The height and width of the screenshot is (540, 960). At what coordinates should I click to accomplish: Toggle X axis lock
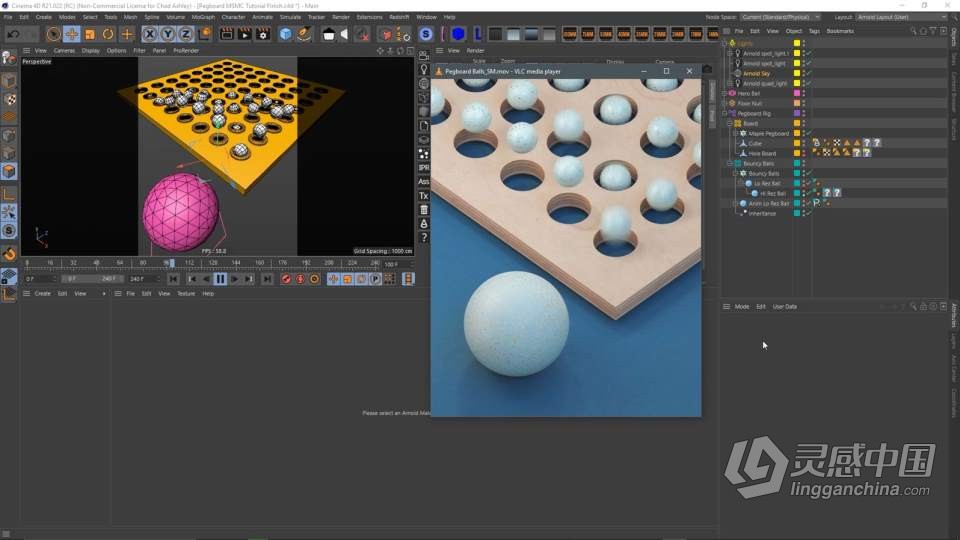click(x=149, y=34)
